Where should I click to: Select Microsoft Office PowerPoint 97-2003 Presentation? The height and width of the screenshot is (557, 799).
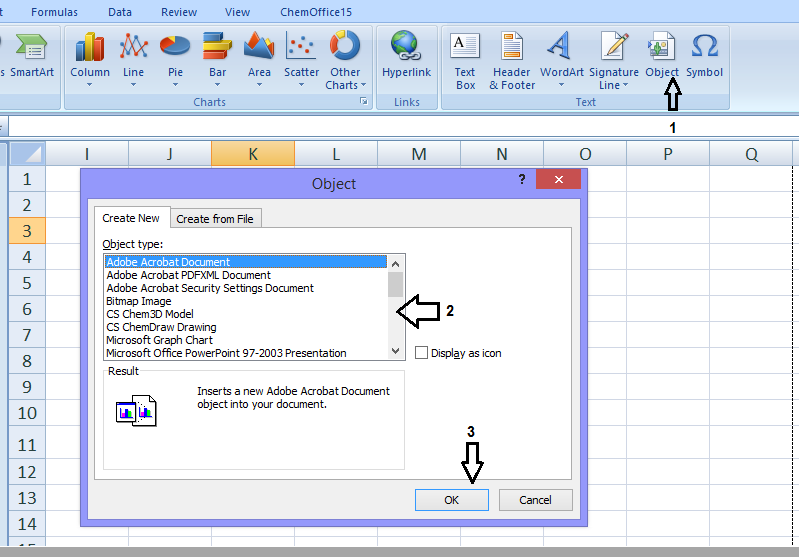pos(246,353)
